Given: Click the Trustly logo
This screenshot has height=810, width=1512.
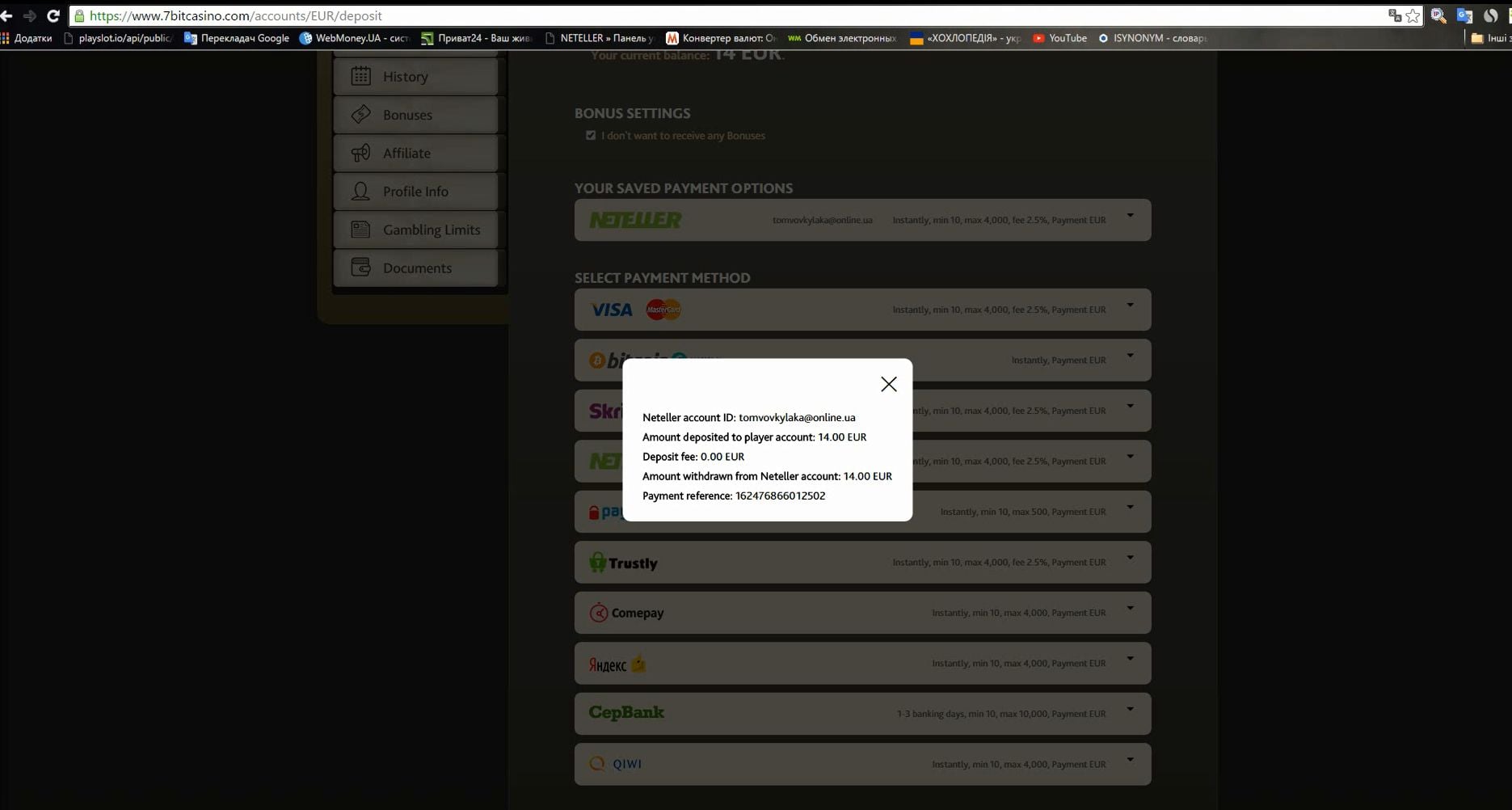Looking at the screenshot, I should coord(623,563).
